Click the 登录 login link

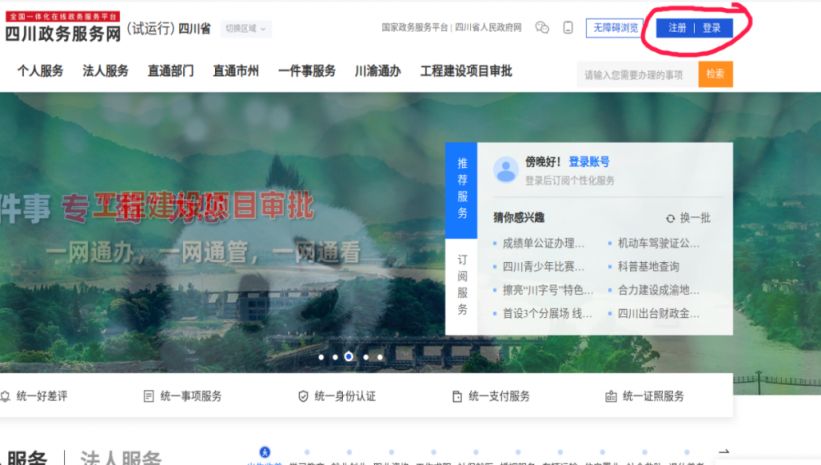tap(712, 28)
